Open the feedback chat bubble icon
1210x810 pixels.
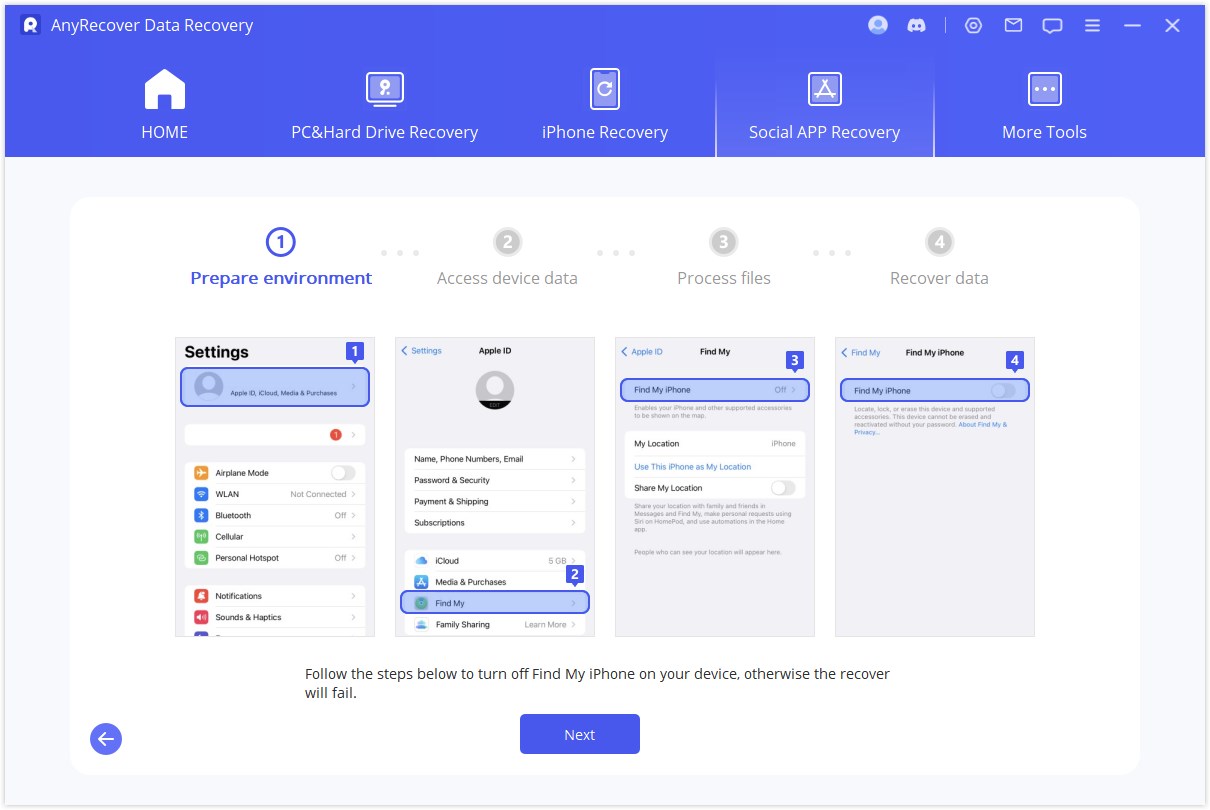tap(1052, 26)
